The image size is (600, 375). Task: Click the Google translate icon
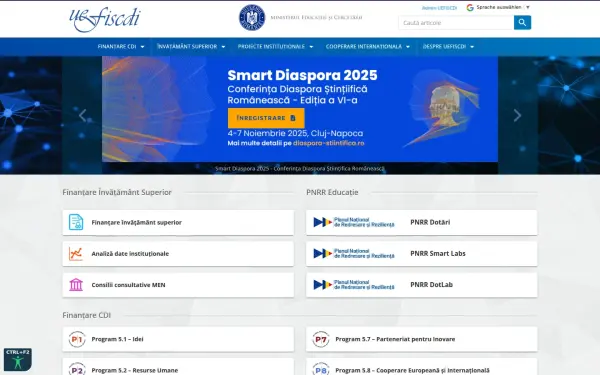[x=470, y=7]
